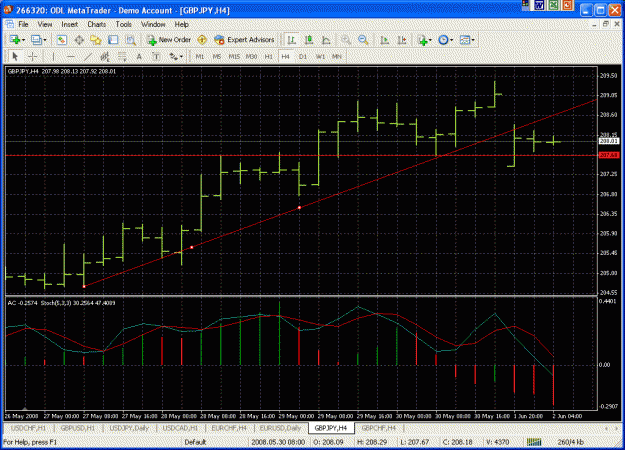Select the Vertical Line drawing tool

pyautogui.click(x=53, y=57)
